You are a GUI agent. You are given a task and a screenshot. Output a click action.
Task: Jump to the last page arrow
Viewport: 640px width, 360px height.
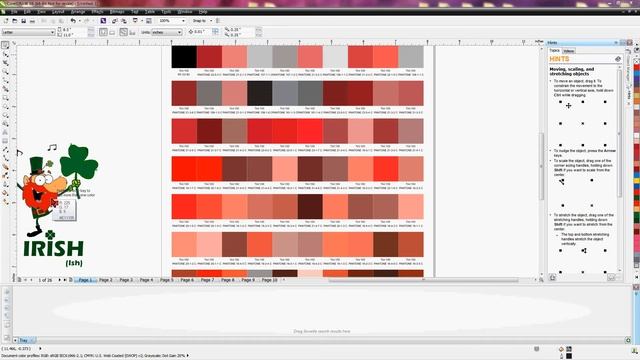click(64, 280)
